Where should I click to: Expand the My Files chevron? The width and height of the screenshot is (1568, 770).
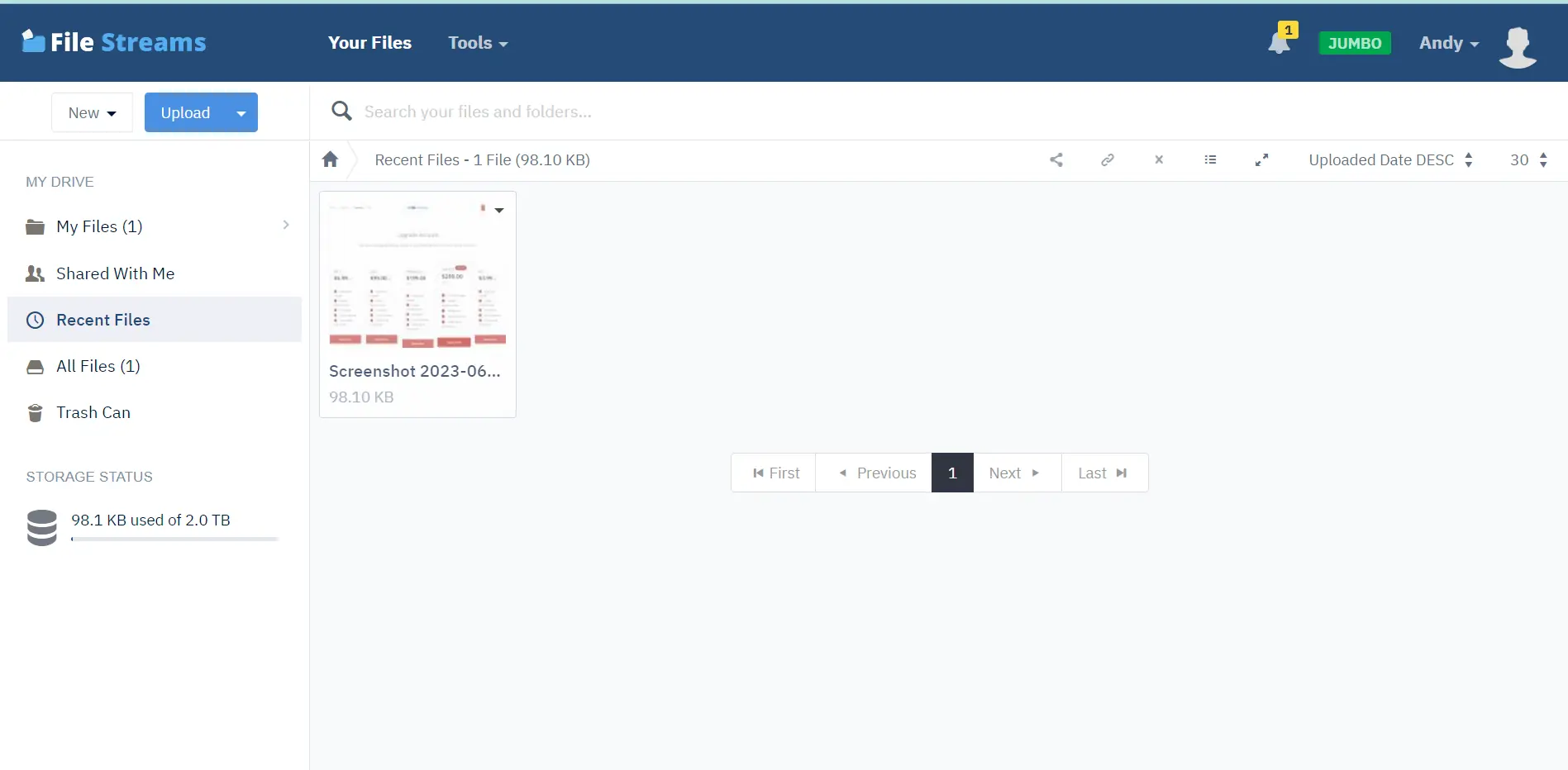286,225
